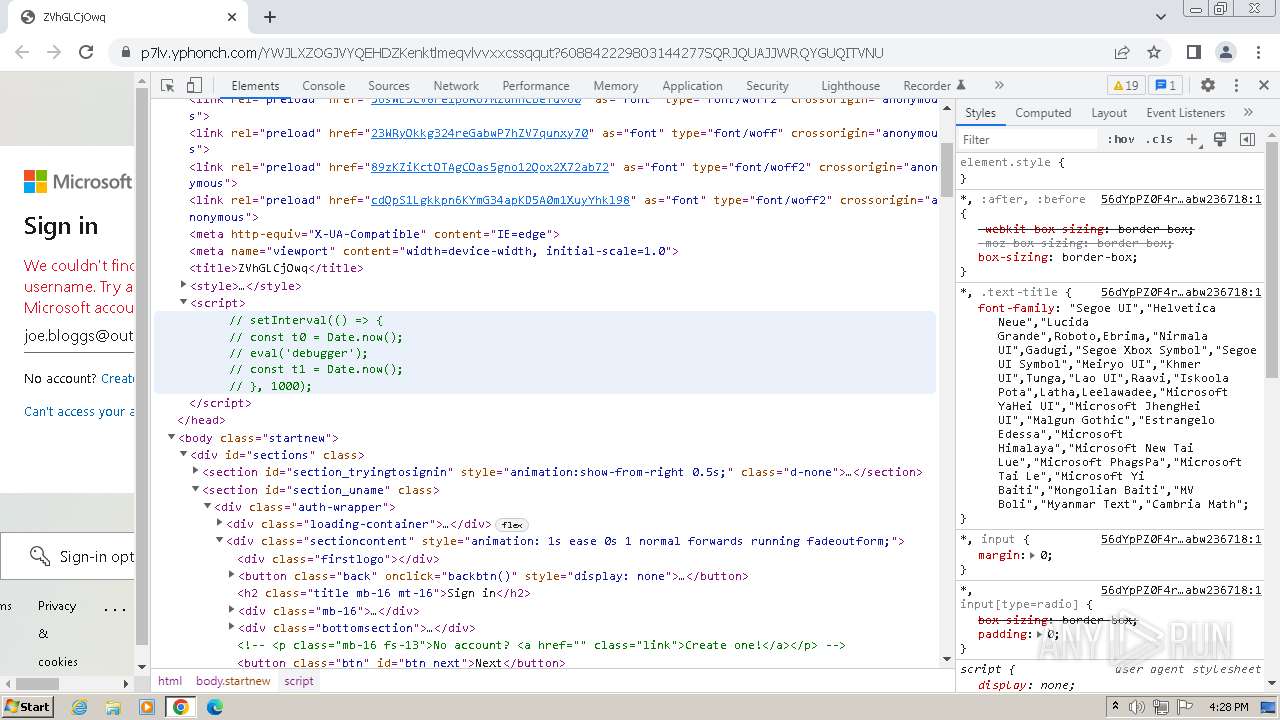Open the Network tab
The image size is (1280, 720).
pyautogui.click(x=456, y=86)
